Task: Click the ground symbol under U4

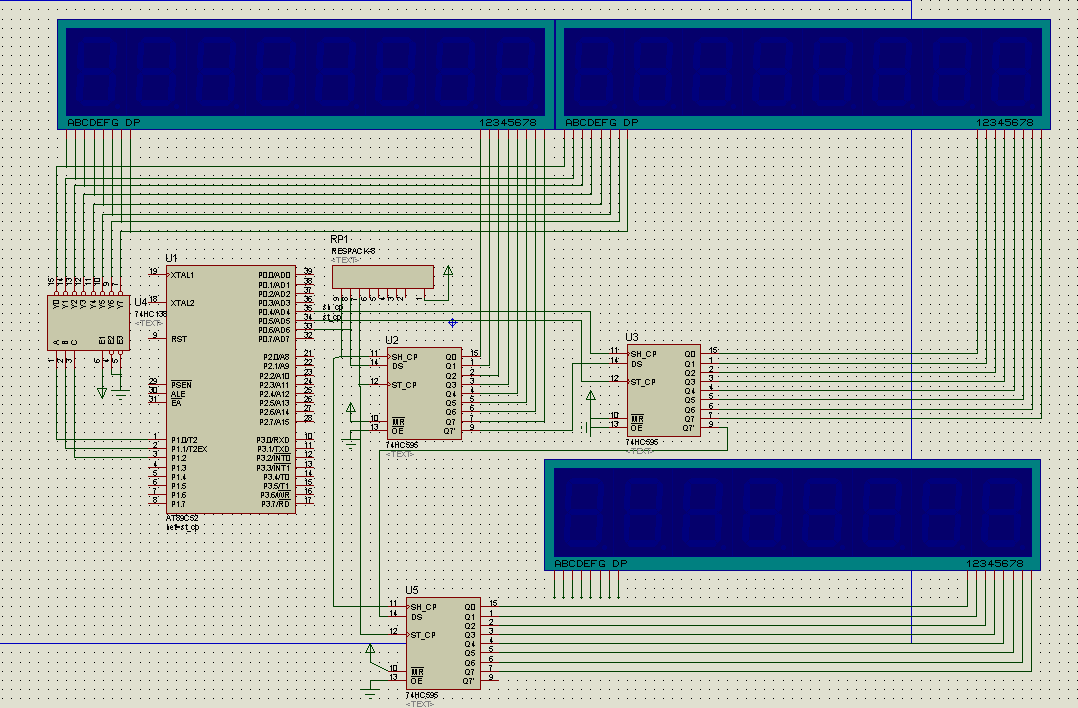Action: pos(120,395)
